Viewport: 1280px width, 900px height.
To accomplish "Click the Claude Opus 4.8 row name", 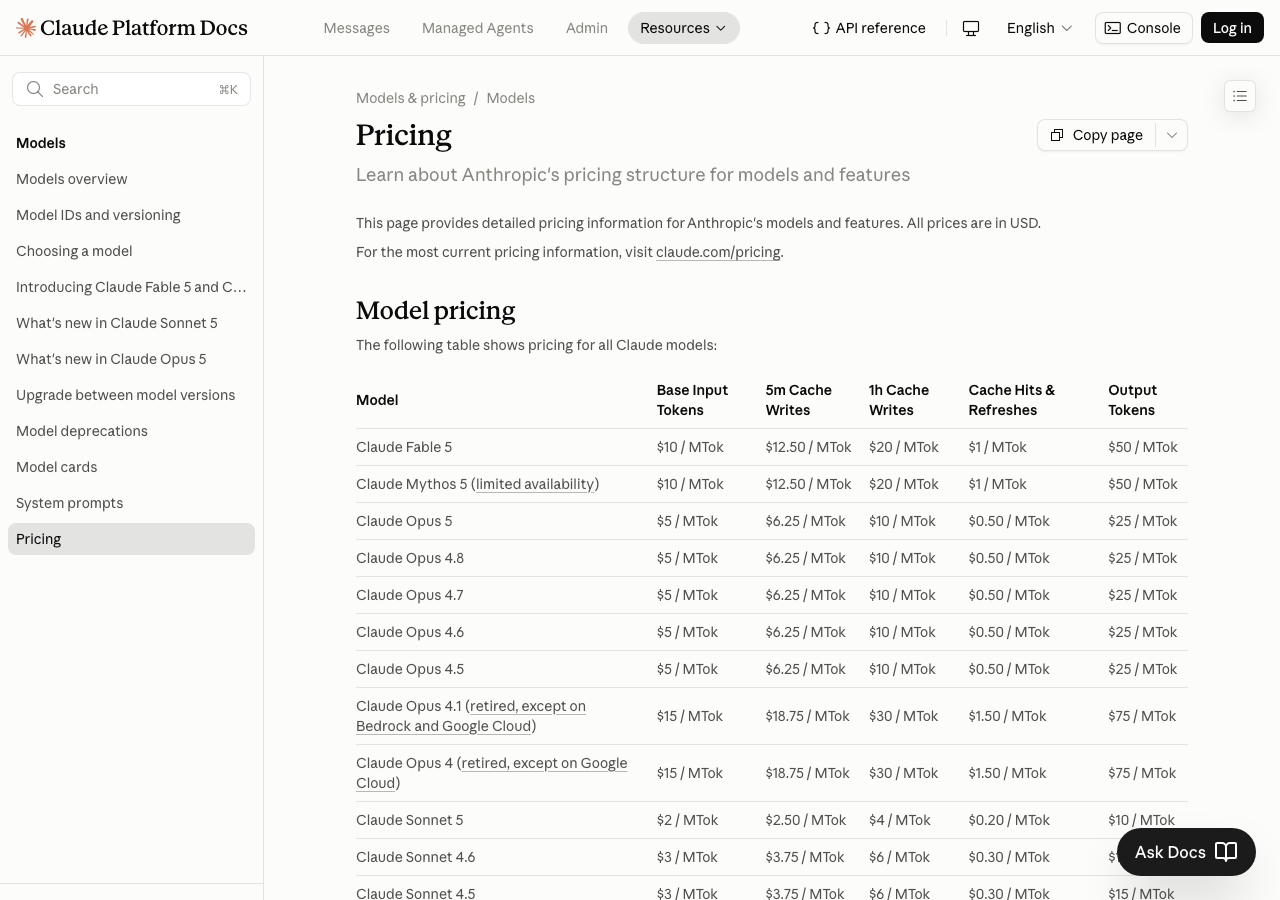I will 410,558.
